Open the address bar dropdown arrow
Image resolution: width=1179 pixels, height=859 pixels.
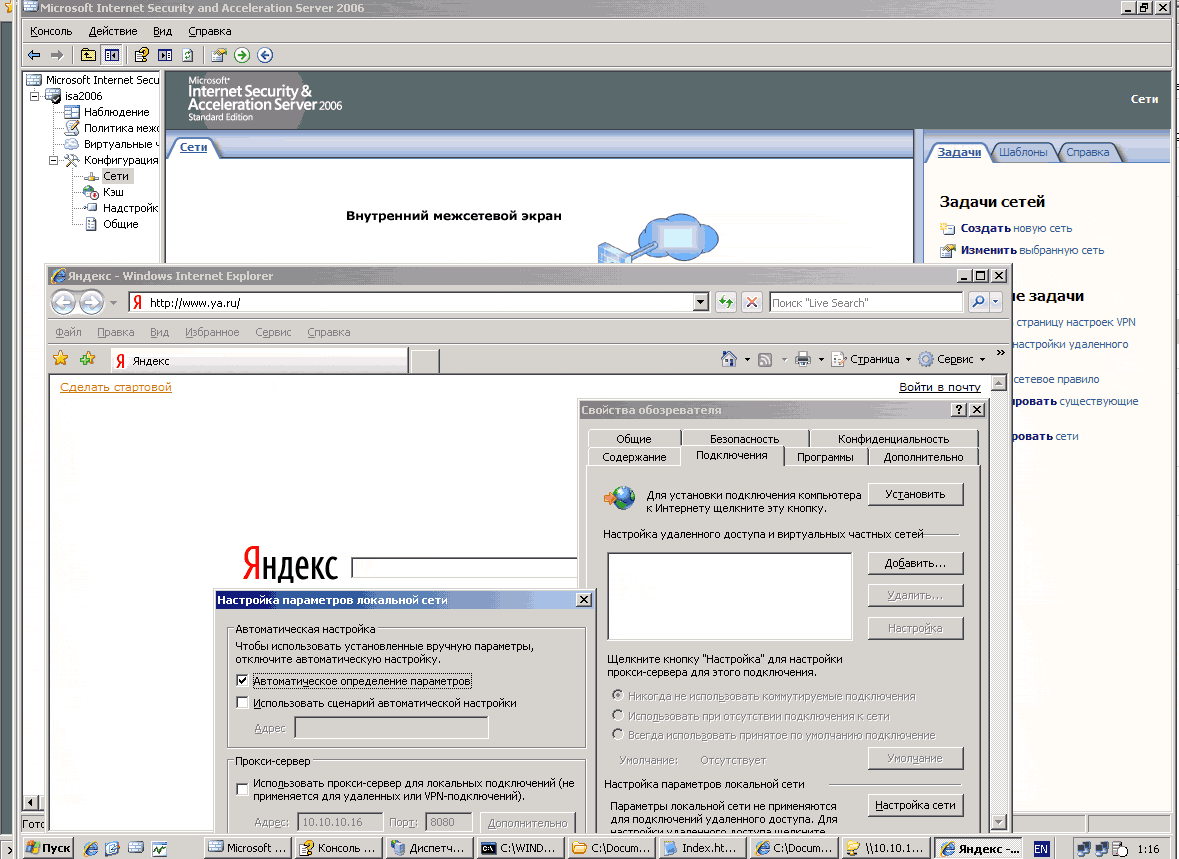click(700, 302)
